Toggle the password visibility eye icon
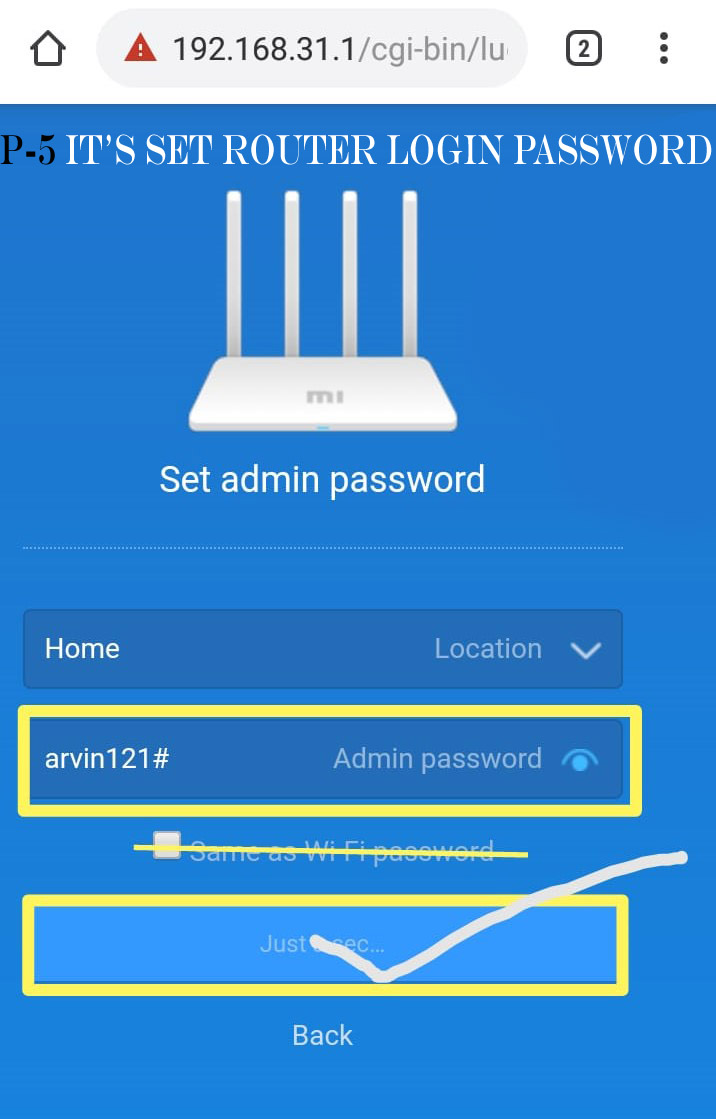Viewport: 716px width, 1119px height. (x=580, y=760)
